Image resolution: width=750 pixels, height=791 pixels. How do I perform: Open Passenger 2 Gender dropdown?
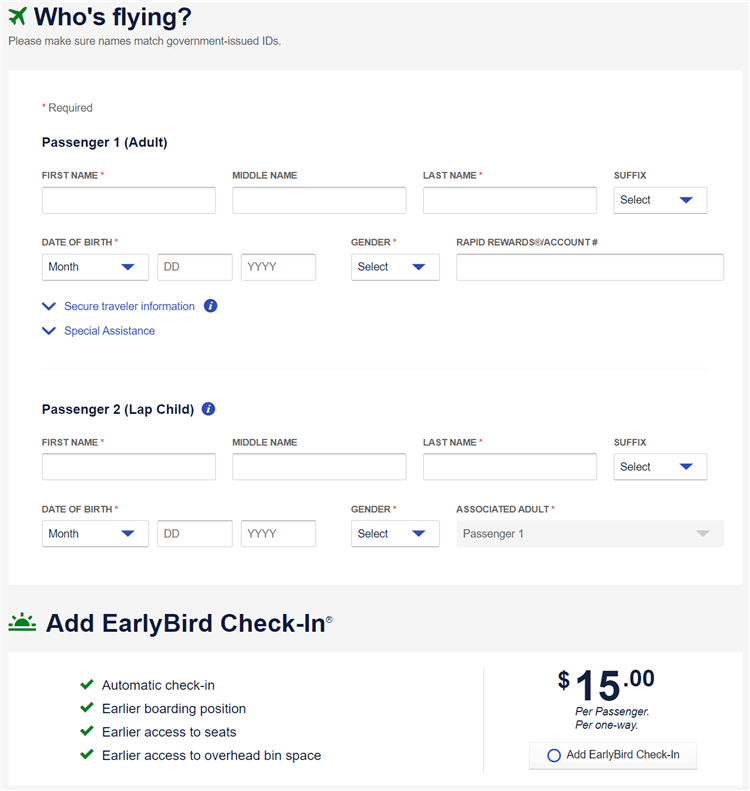coord(395,534)
